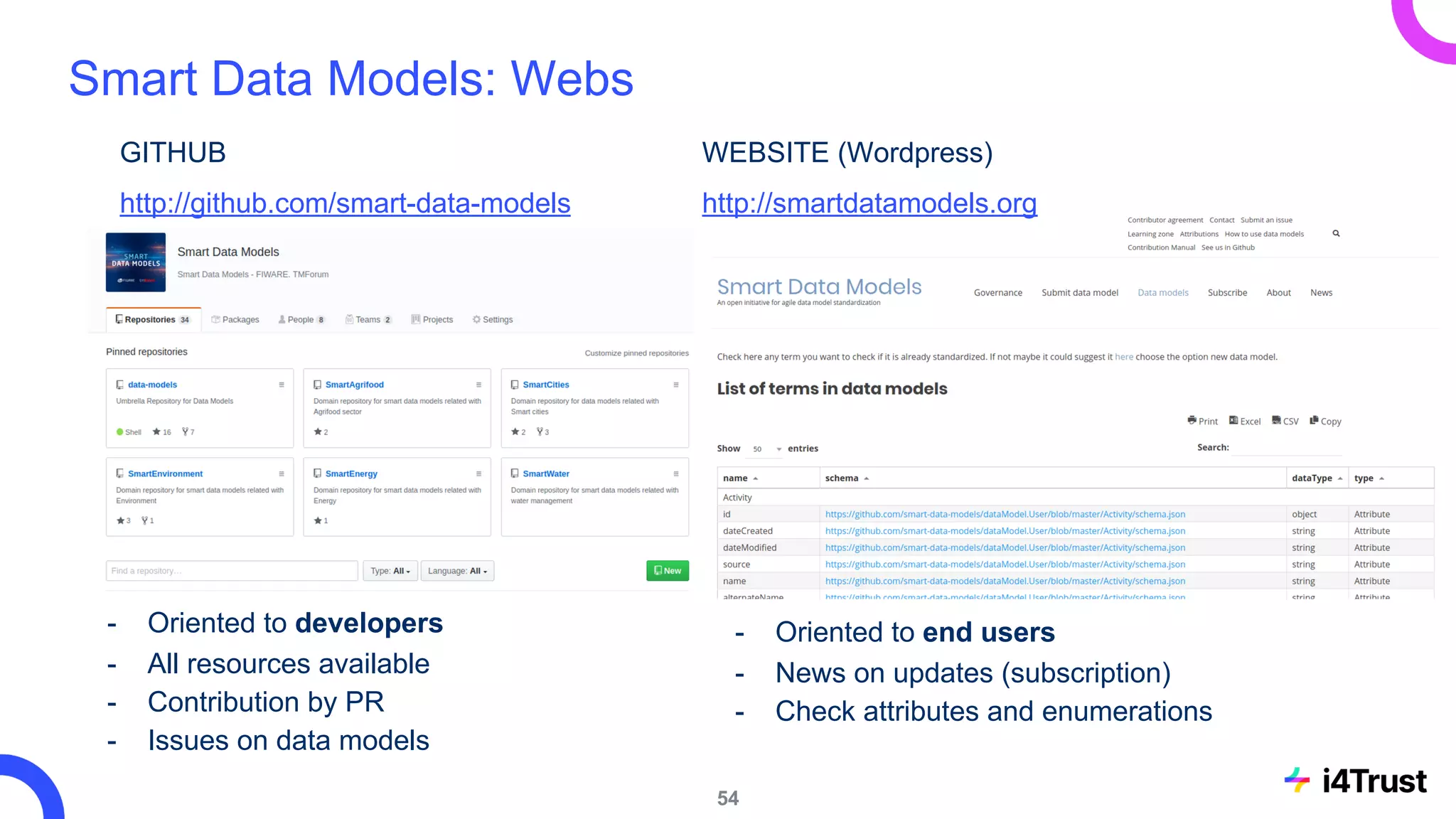The width and height of the screenshot is (1456, 819).
Task: Click the drag handle on data-models card
Action: 282,385
